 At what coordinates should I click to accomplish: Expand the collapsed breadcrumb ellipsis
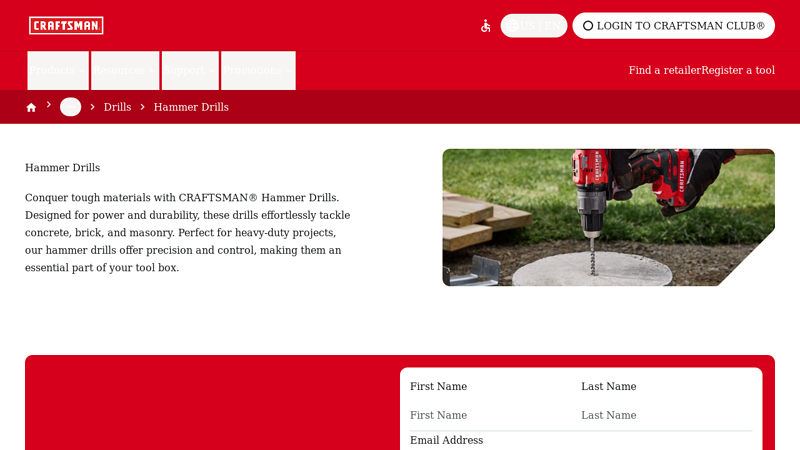point(70,107)
